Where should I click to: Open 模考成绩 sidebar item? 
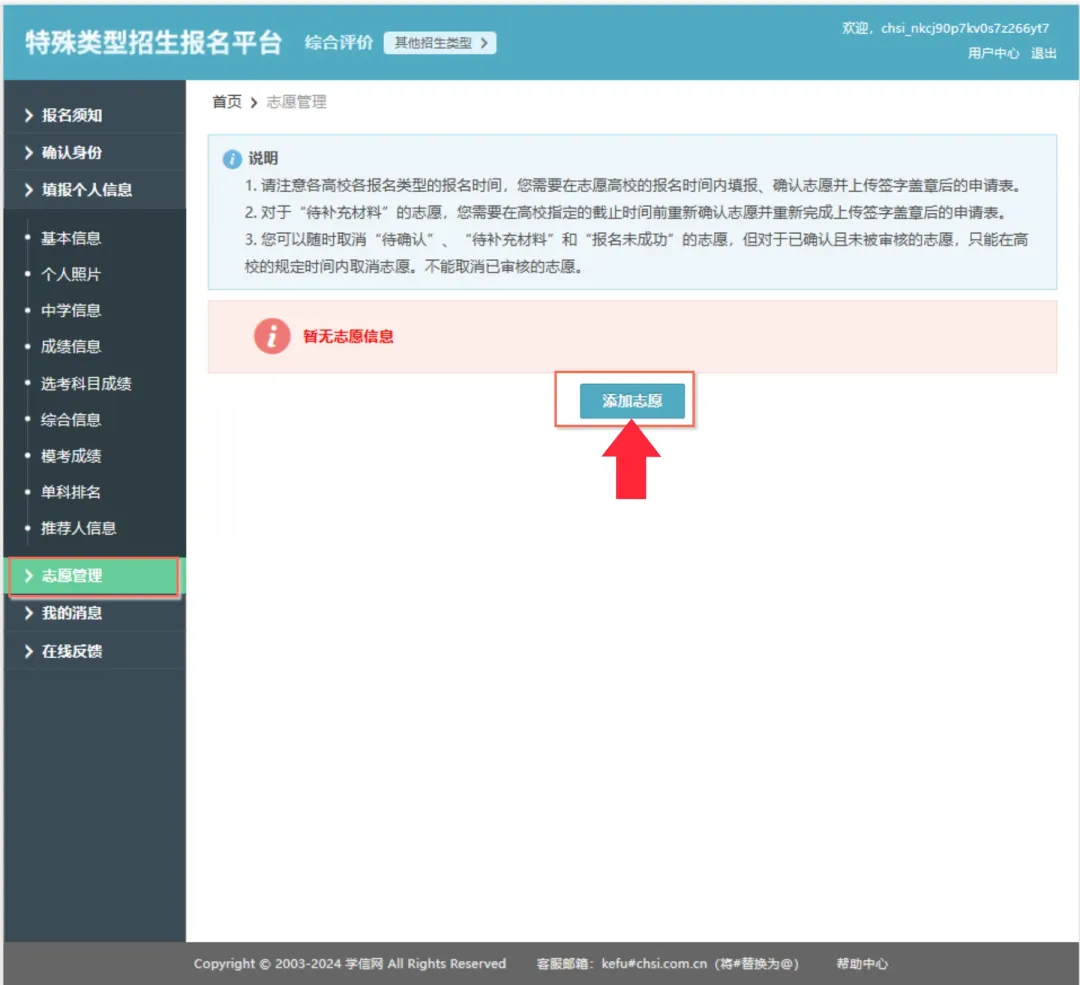(x=71, y=456)
